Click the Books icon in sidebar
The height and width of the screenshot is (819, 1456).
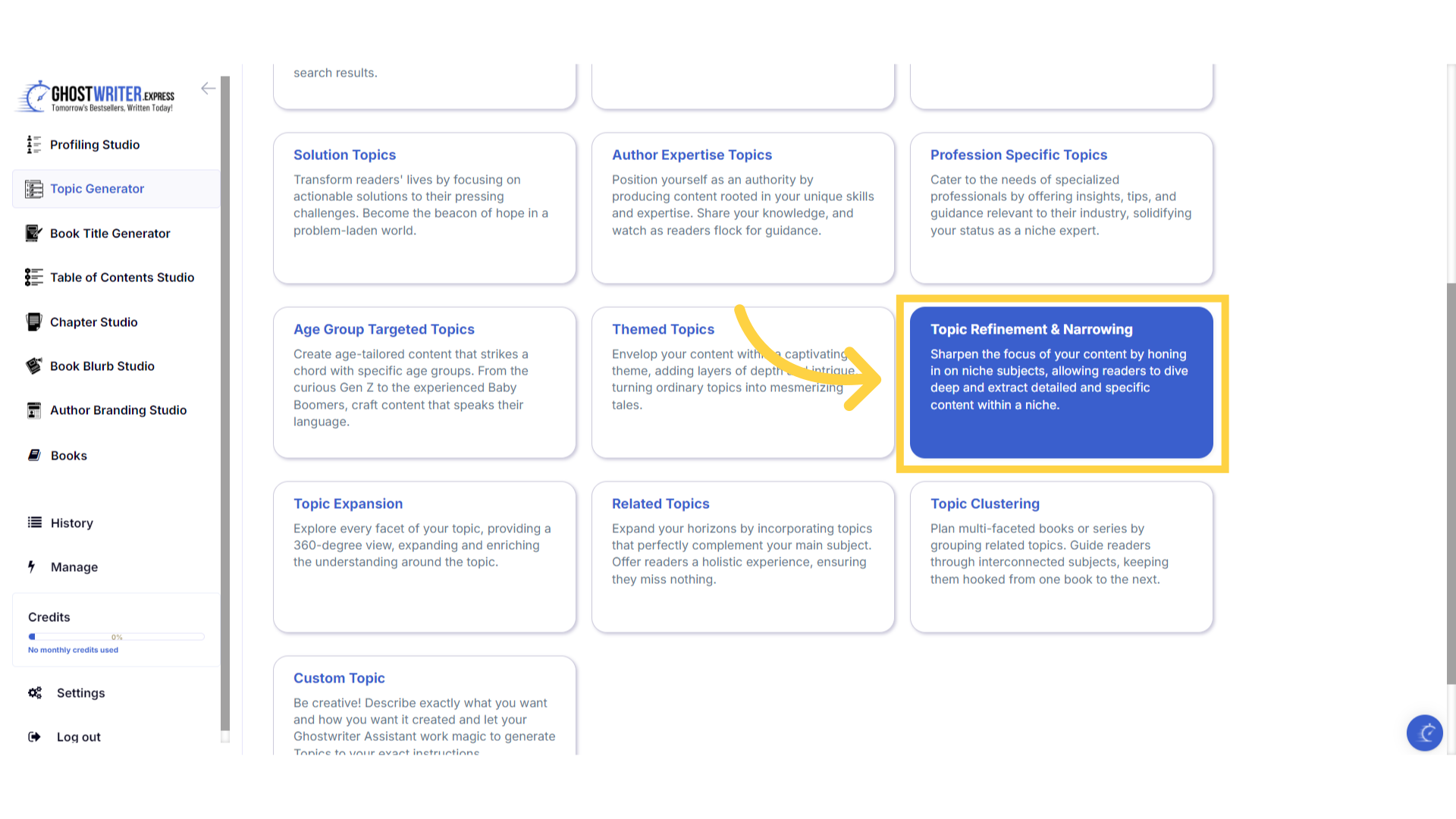pos(34,455)
